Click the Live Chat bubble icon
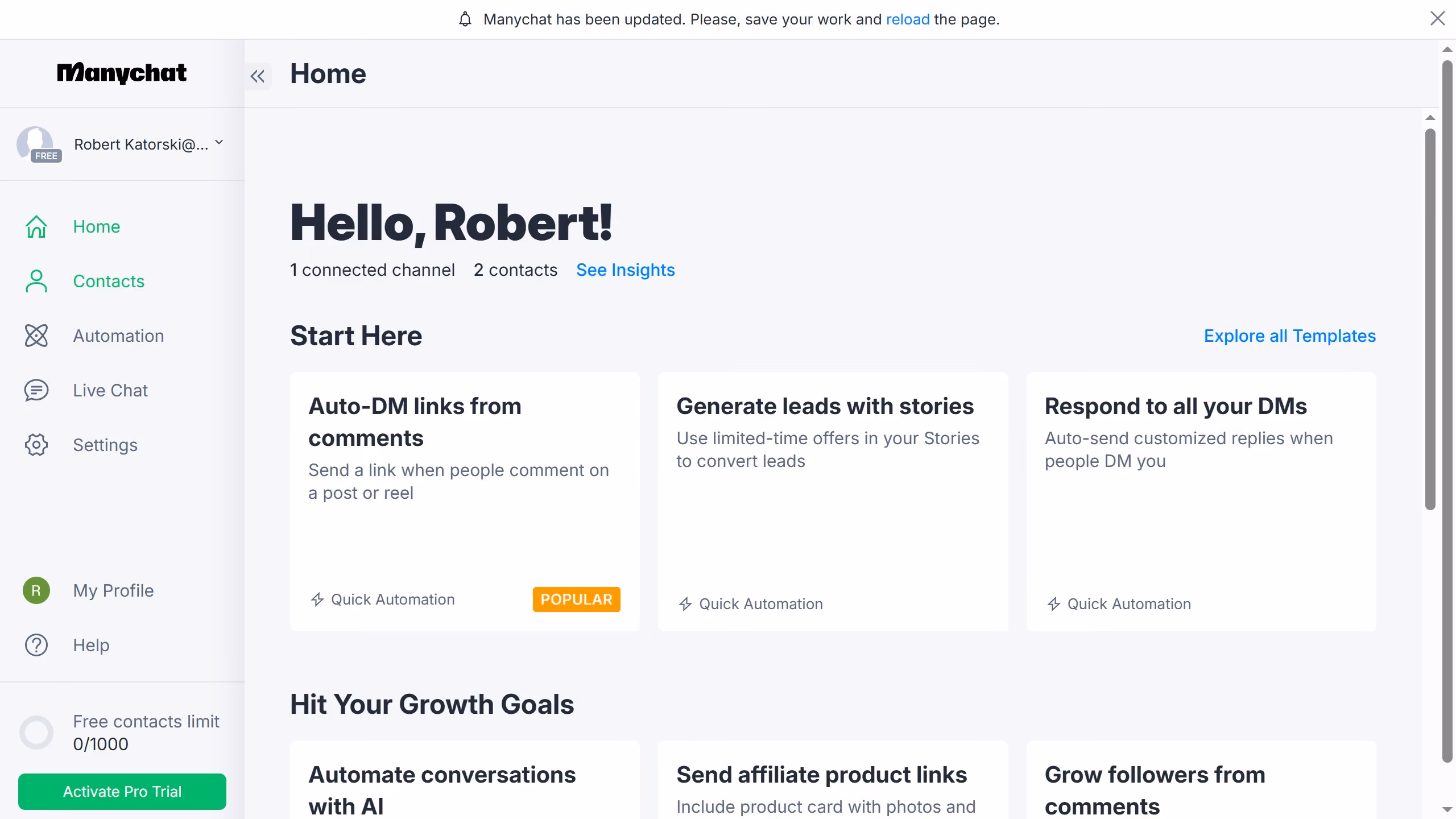 tap(36, 390)
